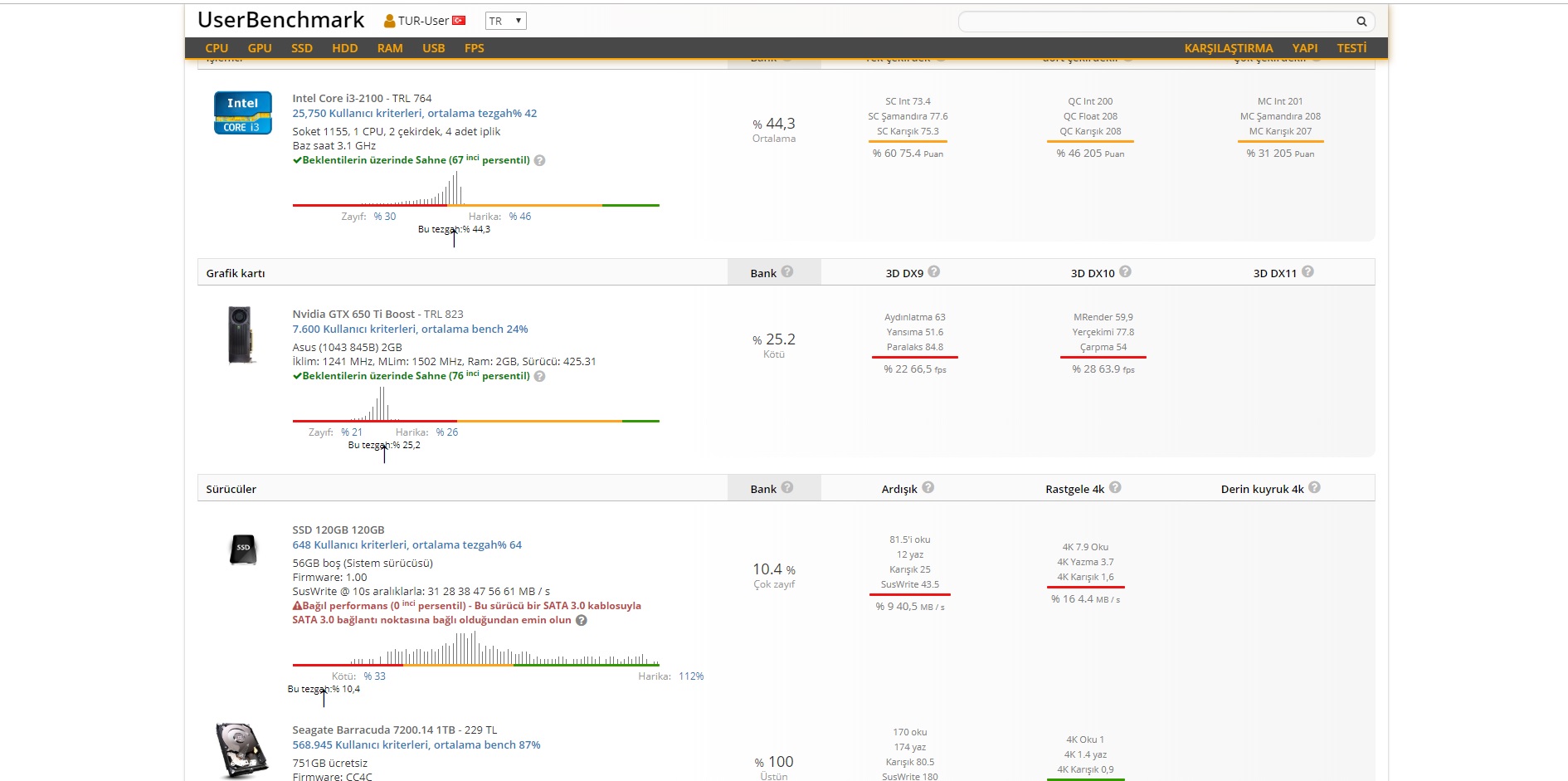The height and width of the screenshot is (781, 1568).
Task: Click help icon after SATA 3.0 warning
Action: click(x=582, y=621)
